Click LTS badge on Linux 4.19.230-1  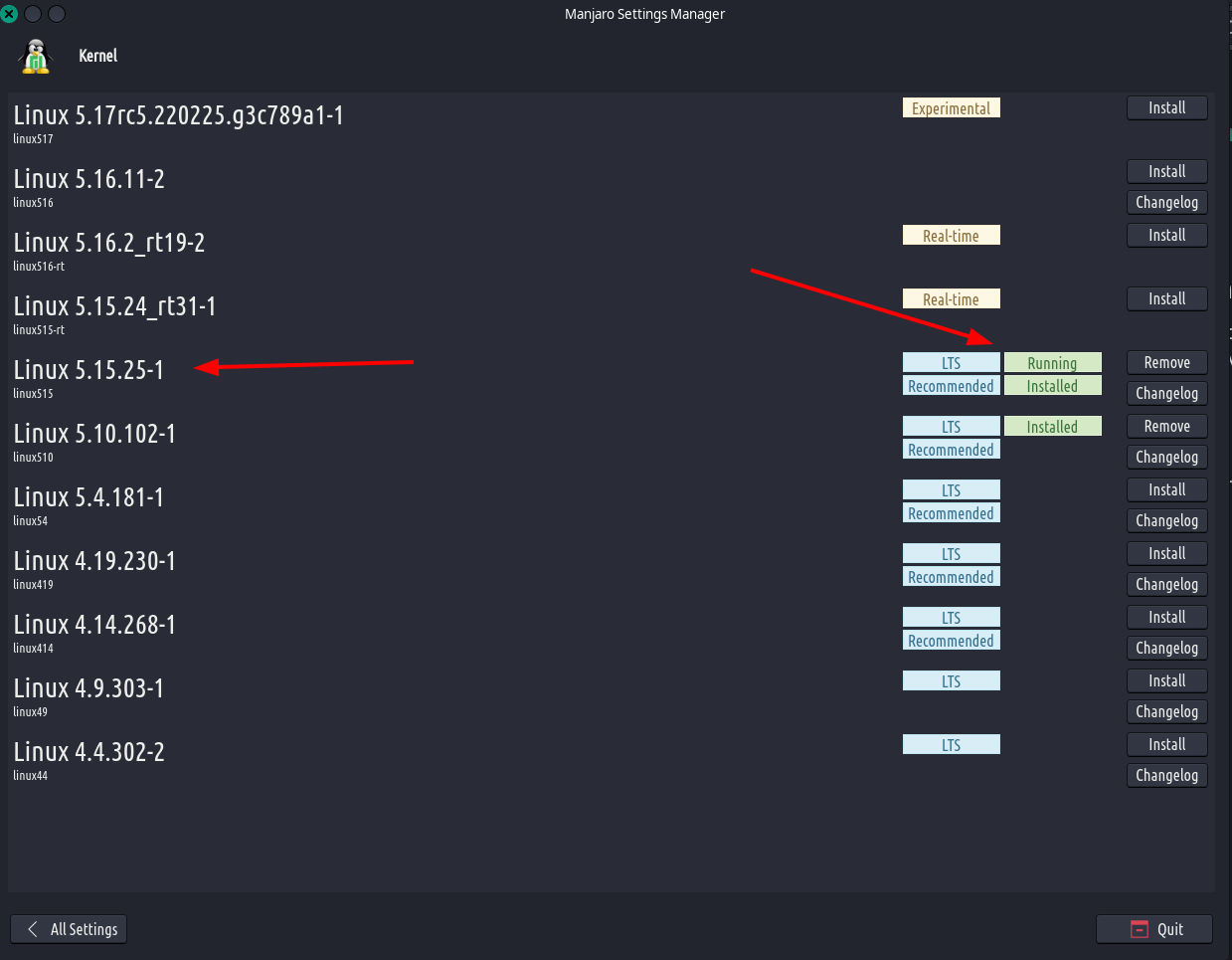coord(952,554)
